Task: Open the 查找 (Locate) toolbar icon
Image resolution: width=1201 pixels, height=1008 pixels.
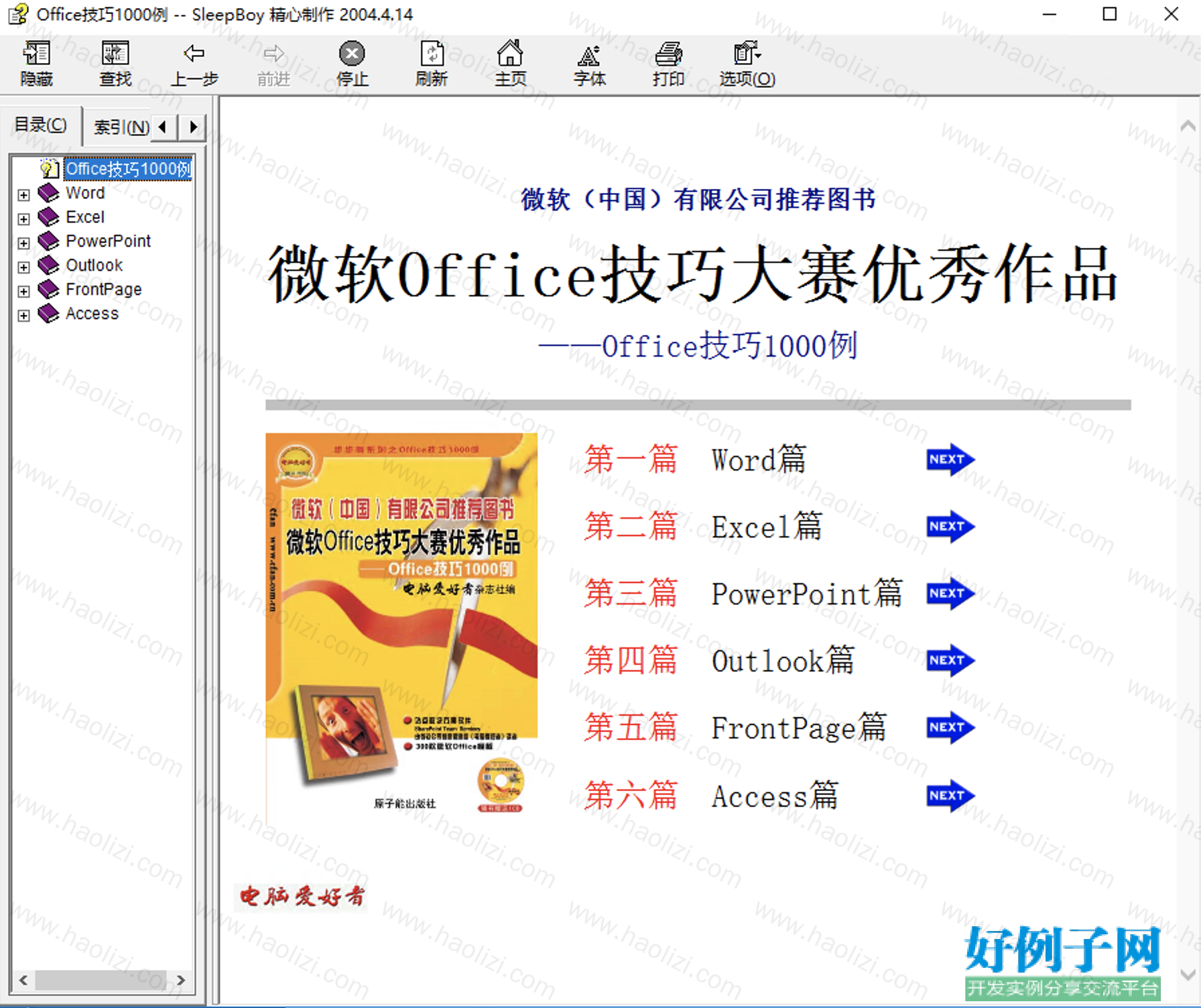Action: (x=115, y=54)
